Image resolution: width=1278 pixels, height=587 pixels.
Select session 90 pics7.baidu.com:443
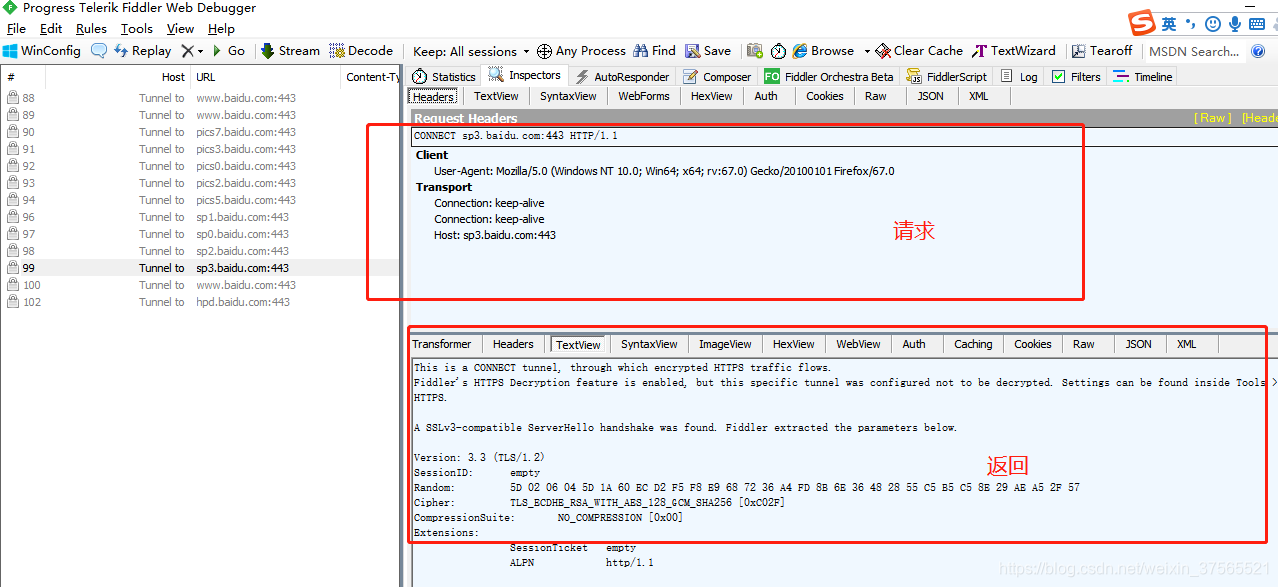pos(200,132)
